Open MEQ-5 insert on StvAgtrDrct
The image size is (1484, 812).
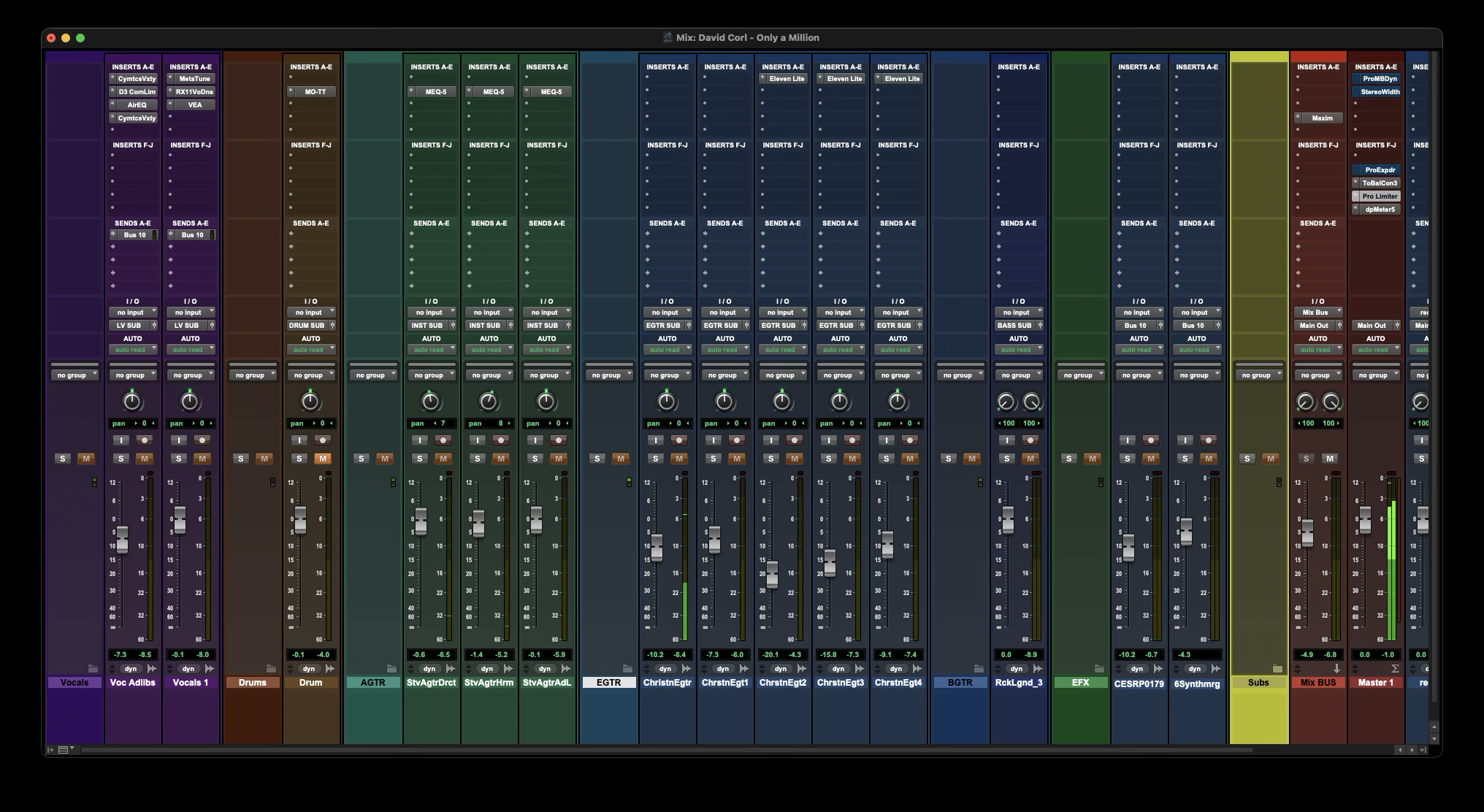point(432,92)
